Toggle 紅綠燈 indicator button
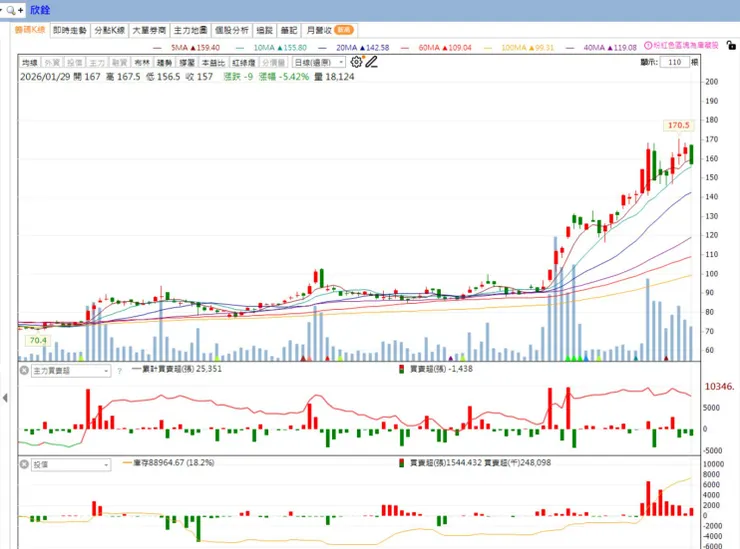The width and height of the screenshot is (740, 549). click(244, 62)
